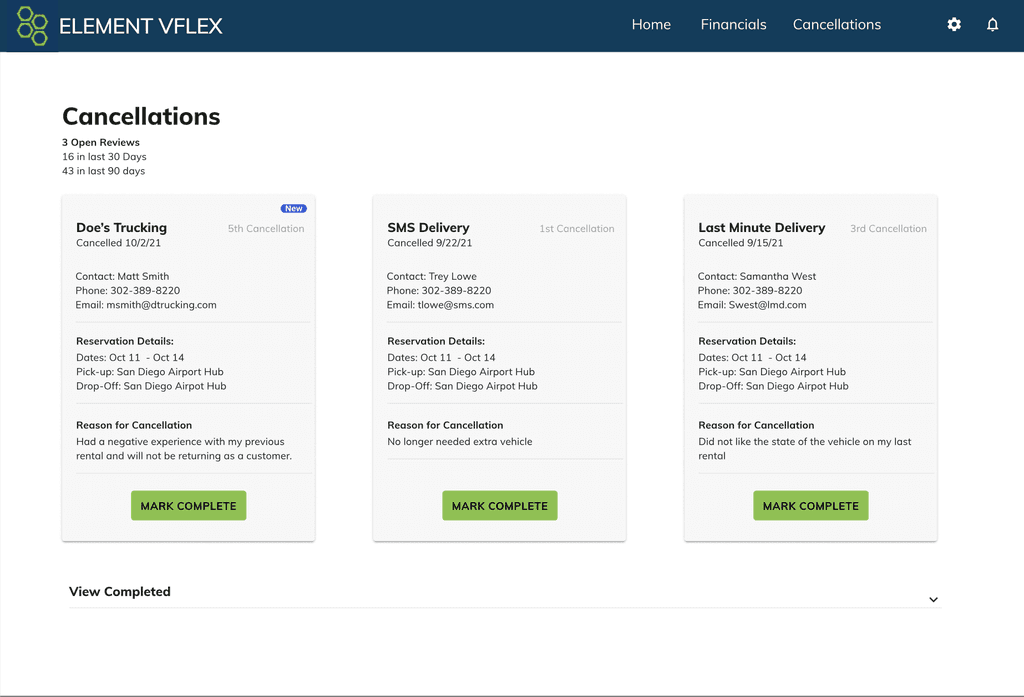
Task: Click Reason for Cancellation heading in SMS Delivery card
Action: (x=445, y=425)
